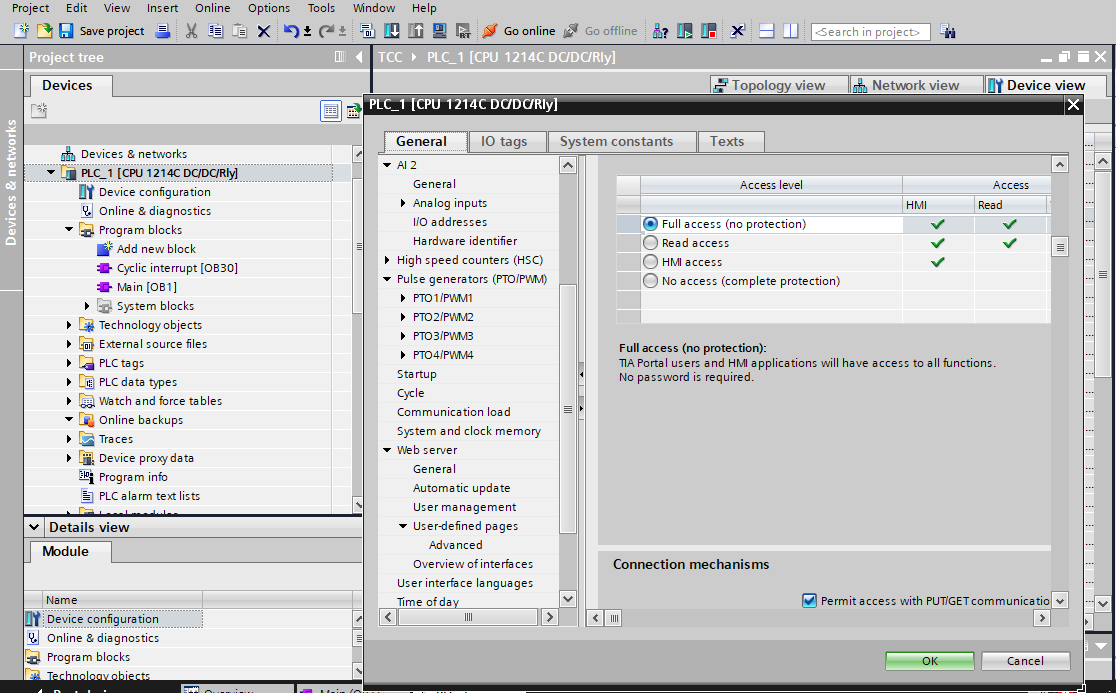The width and height of the screenshot is (1116, 693).
Task: Split editor space vertically
Action: pyautogui.click(x=791, y=31)
